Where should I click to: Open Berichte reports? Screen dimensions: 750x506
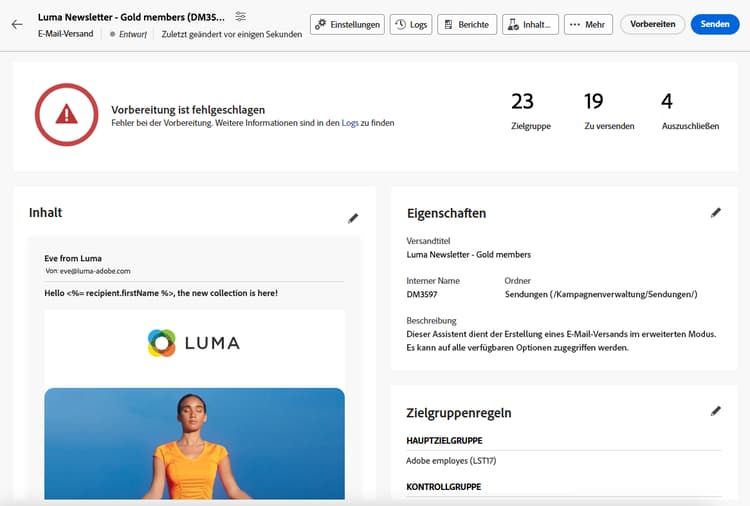point(467,24)
